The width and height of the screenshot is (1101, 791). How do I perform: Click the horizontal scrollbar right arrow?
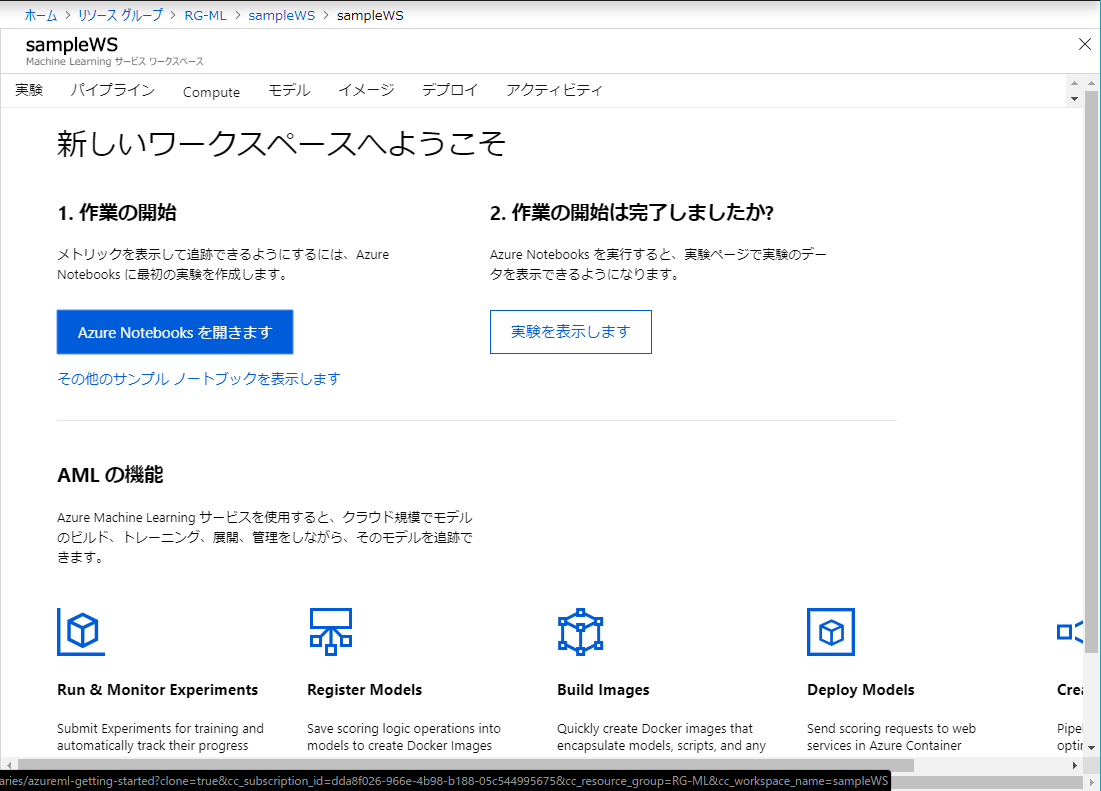(x=1075, y=765)
